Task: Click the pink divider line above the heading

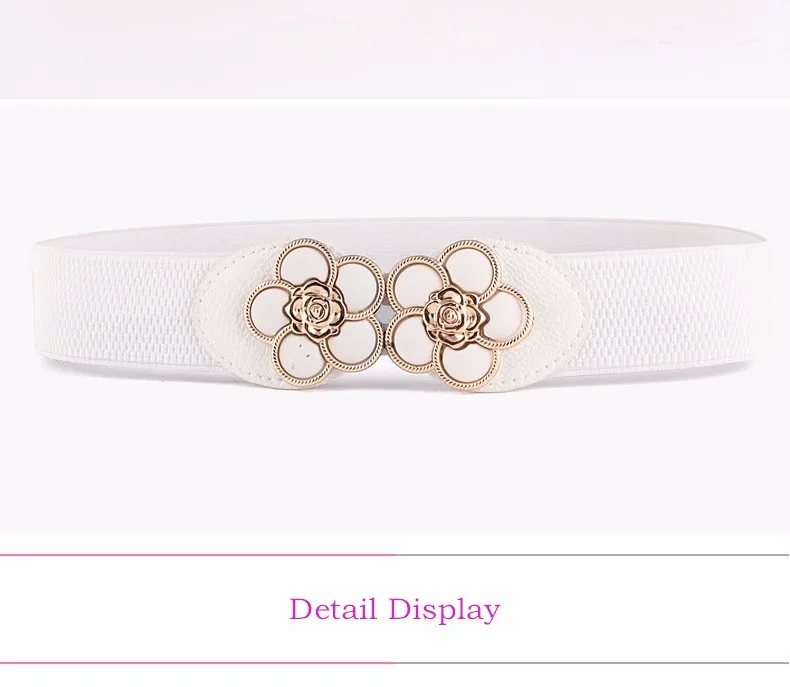Action: (198, 555)
